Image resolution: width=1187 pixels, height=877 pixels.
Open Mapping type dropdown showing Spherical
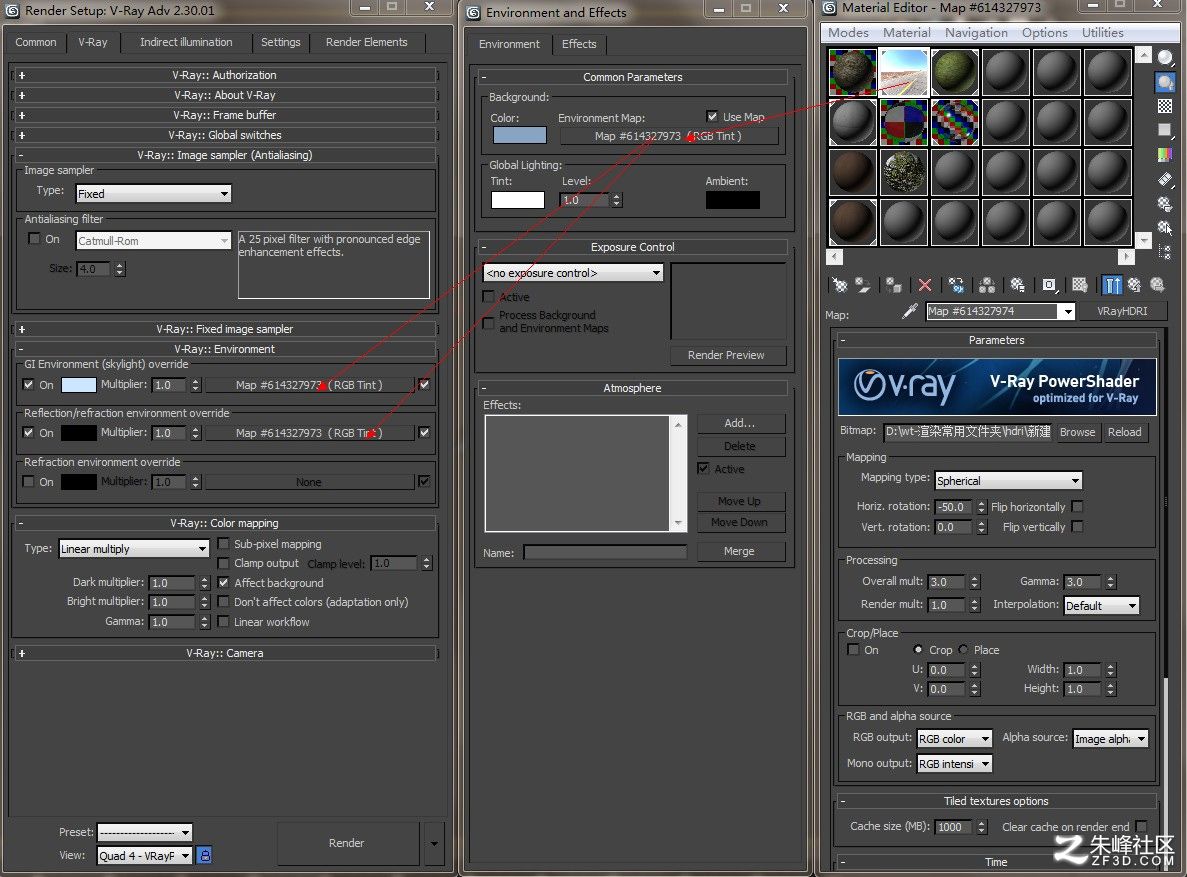coord(1008,481)
